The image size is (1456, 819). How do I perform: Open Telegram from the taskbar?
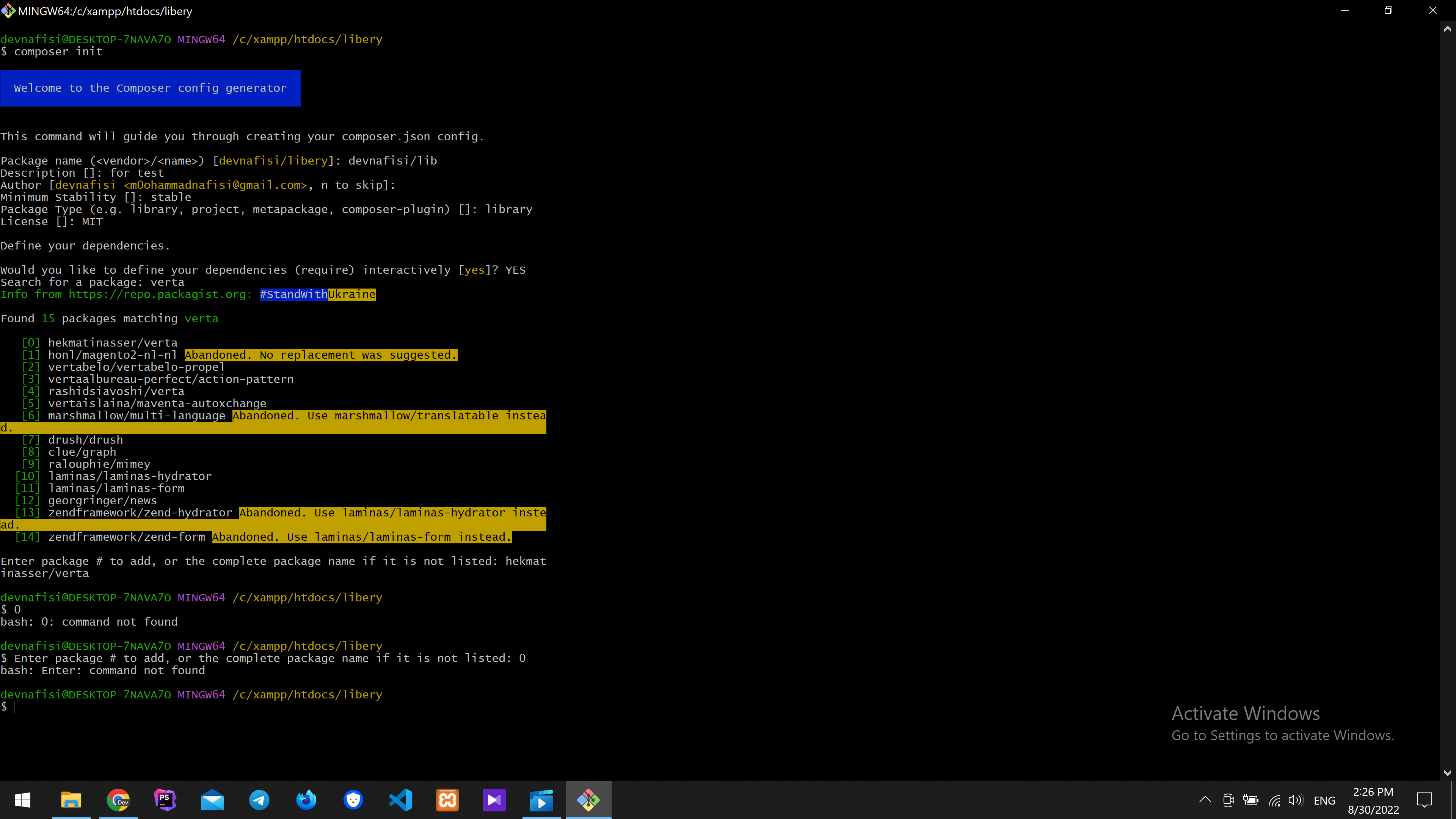pyautogui.click(x=259, y=800)
